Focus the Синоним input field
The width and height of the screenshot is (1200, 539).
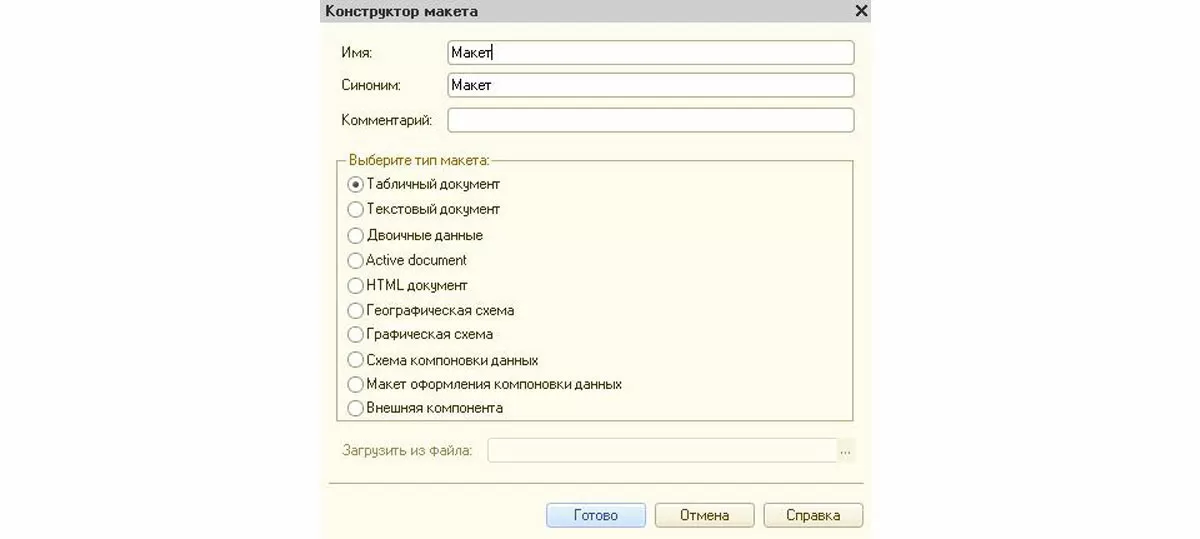coord(650,86)
